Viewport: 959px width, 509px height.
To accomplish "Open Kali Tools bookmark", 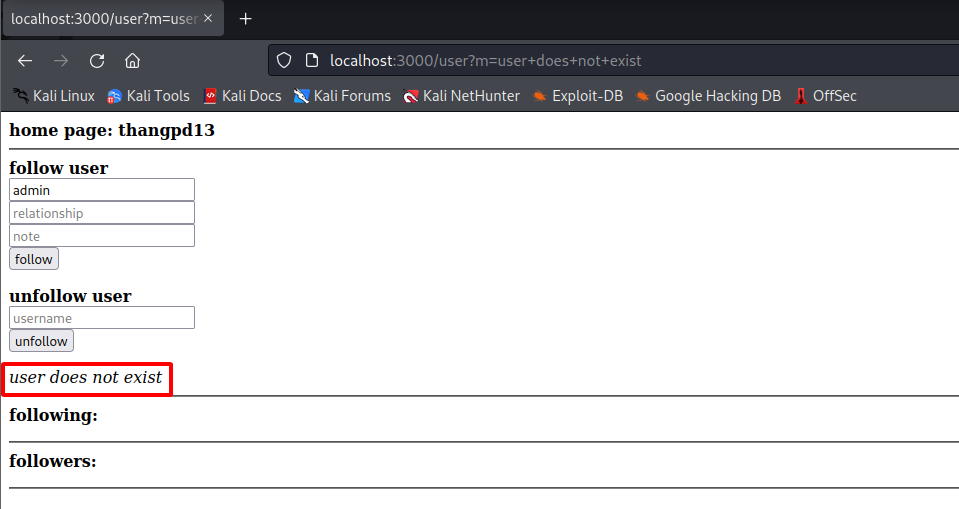I will click(148, 96).
